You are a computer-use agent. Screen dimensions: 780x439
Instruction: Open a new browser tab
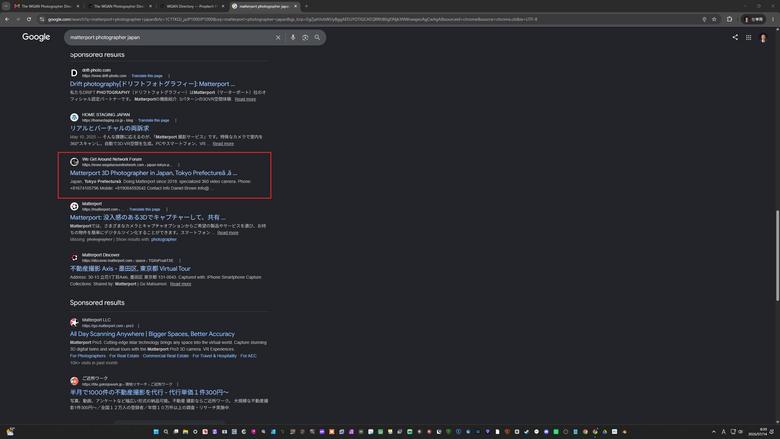coord(306,6)
